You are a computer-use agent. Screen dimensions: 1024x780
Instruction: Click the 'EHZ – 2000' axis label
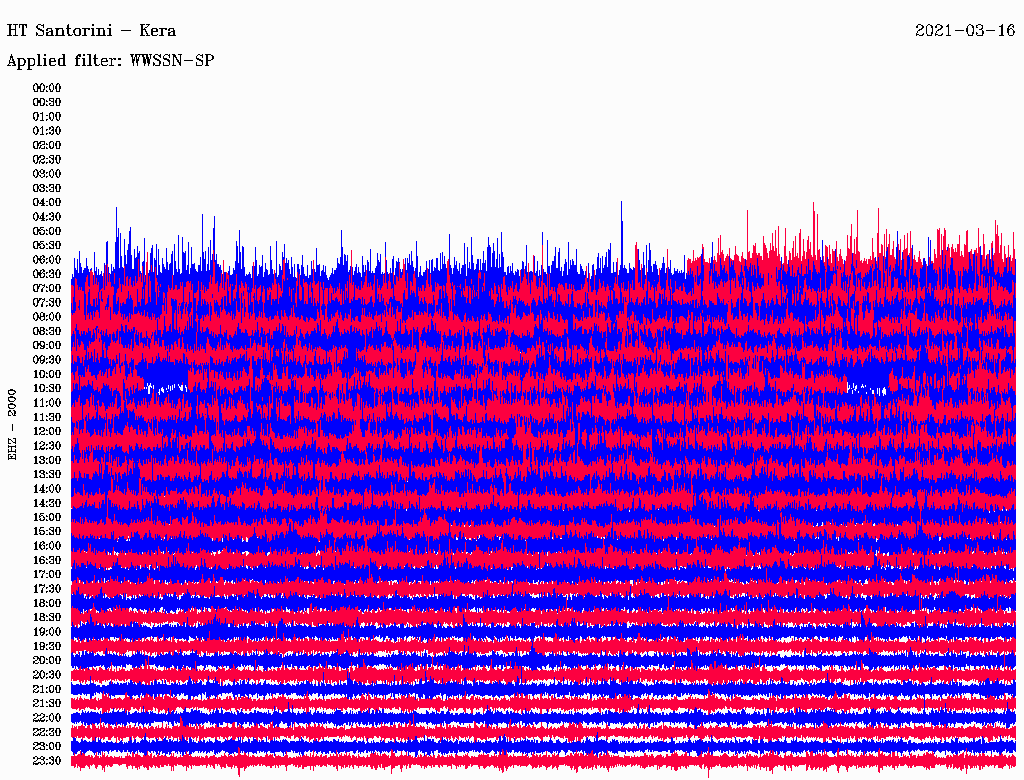tap(12, 425)
